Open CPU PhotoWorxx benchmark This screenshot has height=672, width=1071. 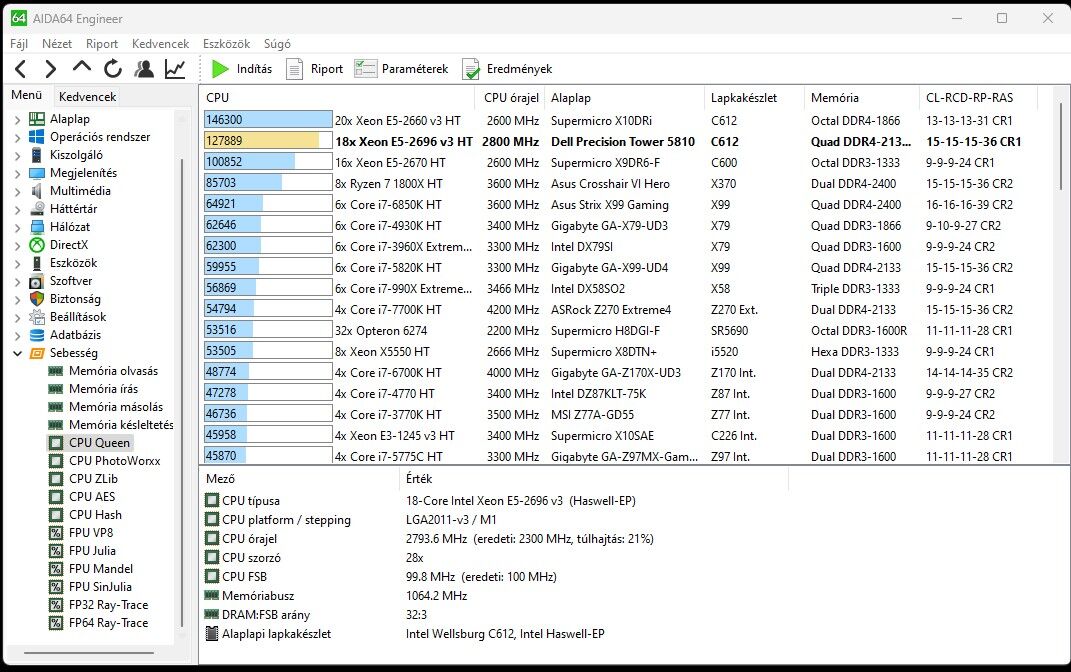click(114, 461)
